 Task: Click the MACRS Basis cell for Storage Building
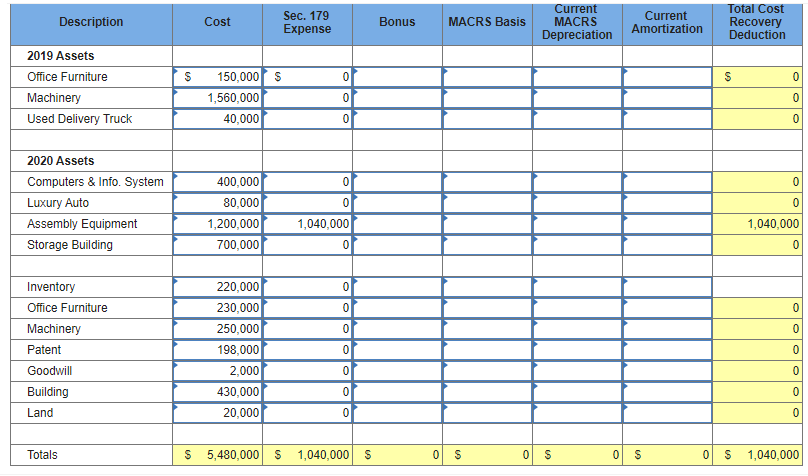pyautogui.click(x=487, y=245)
